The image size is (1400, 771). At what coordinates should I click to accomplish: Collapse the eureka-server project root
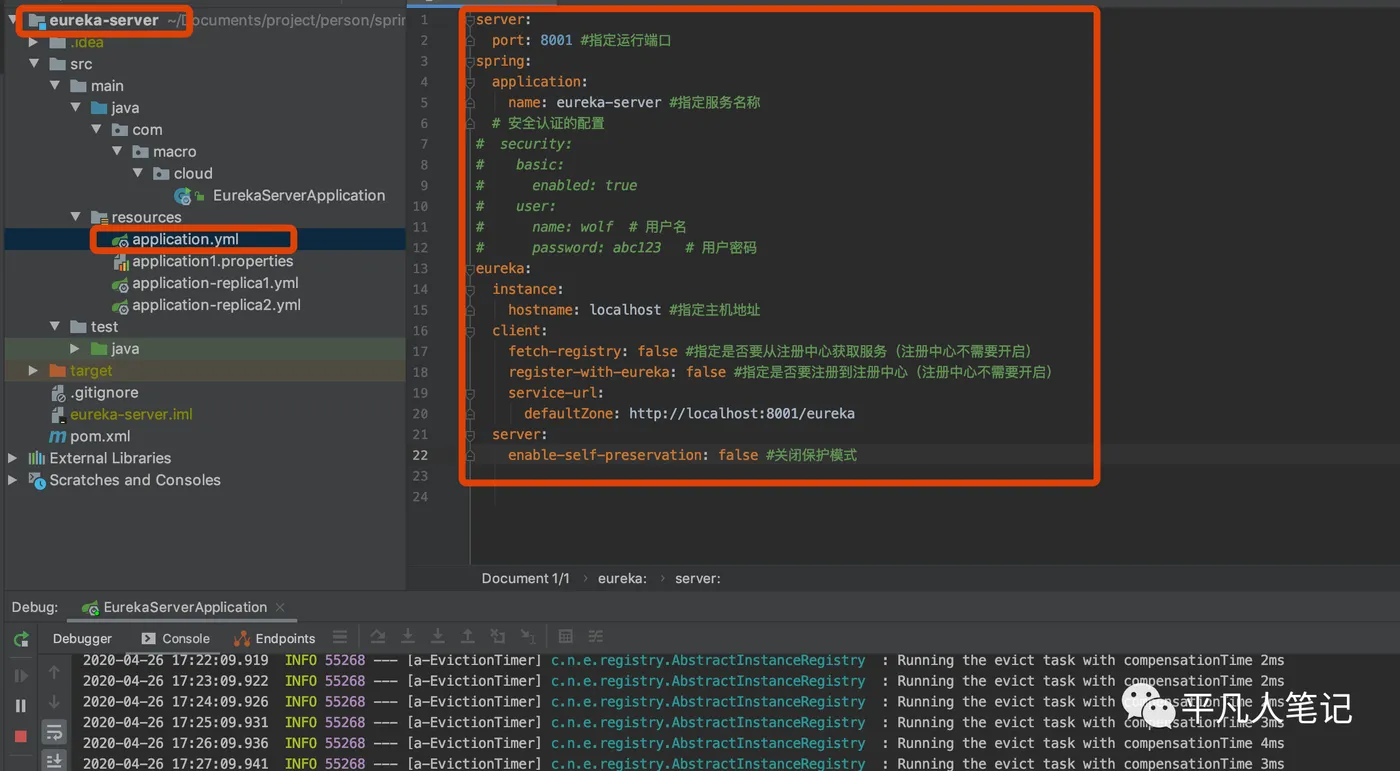[x=12, y=20]
